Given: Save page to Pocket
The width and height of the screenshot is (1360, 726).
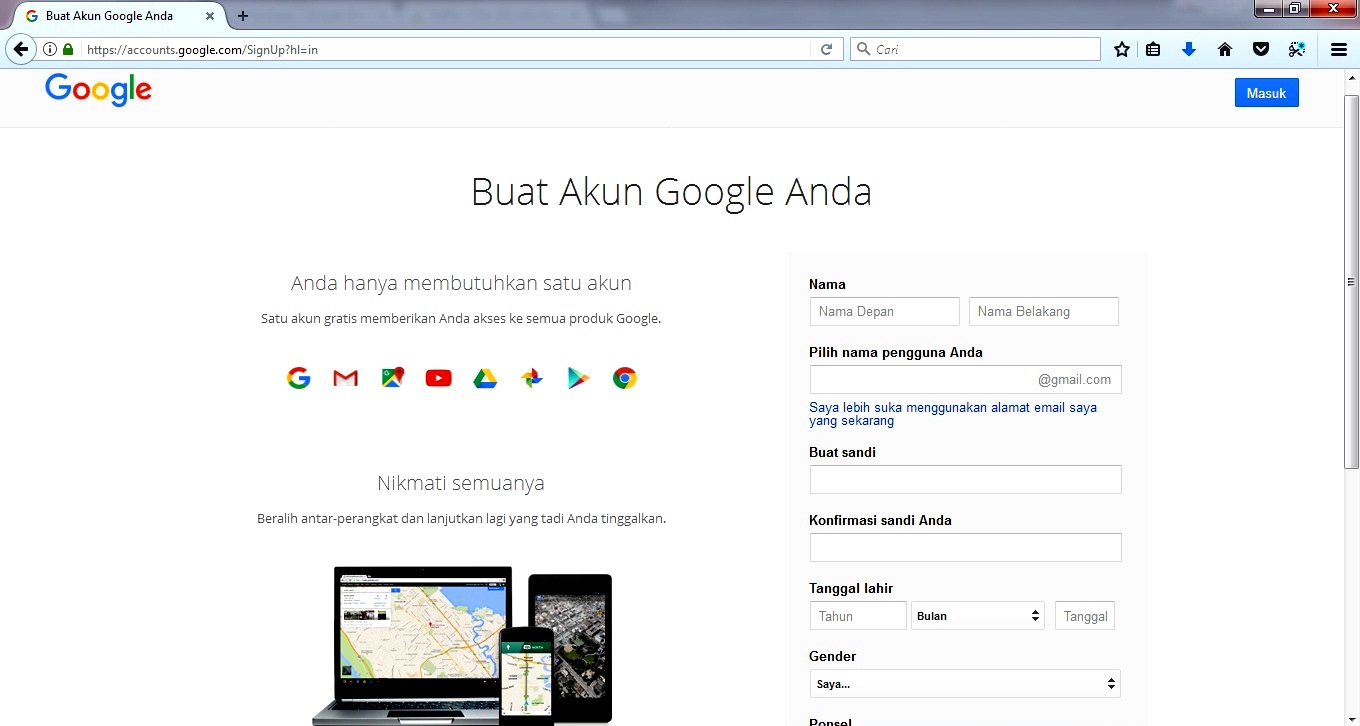Looking at the screenshot, I should click(x=1261, y=48).
